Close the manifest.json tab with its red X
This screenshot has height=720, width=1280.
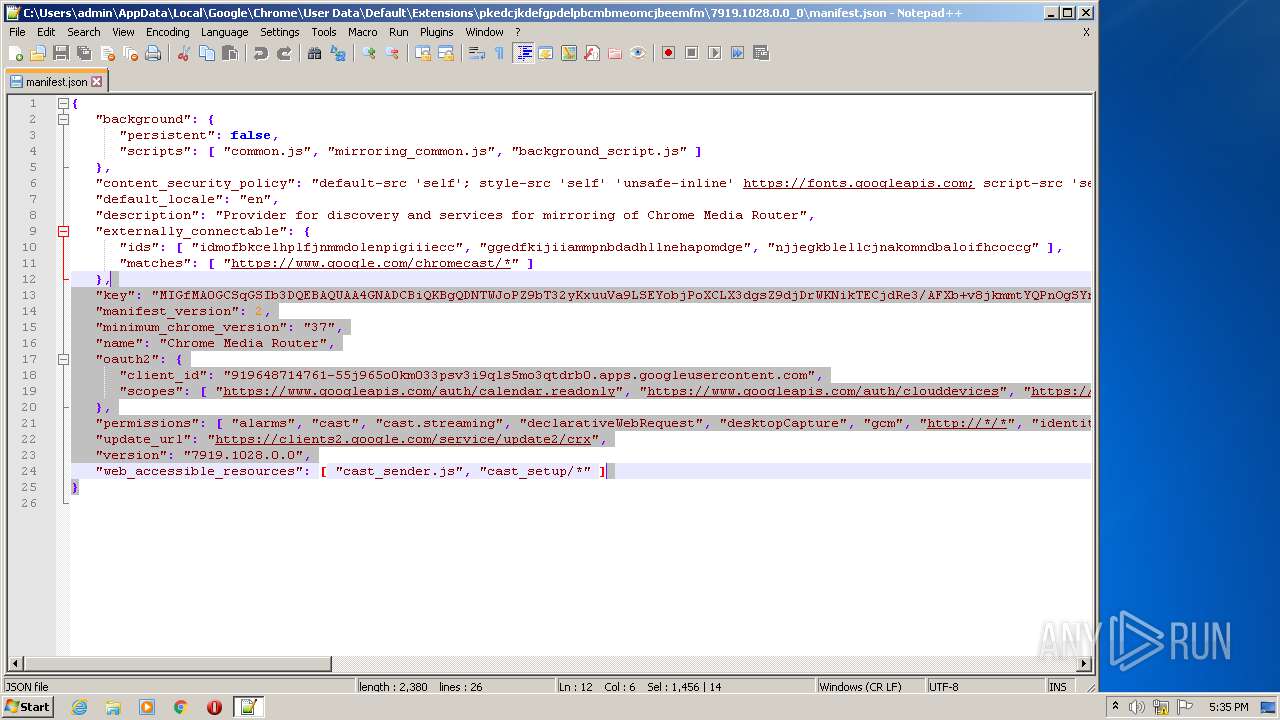97,82
